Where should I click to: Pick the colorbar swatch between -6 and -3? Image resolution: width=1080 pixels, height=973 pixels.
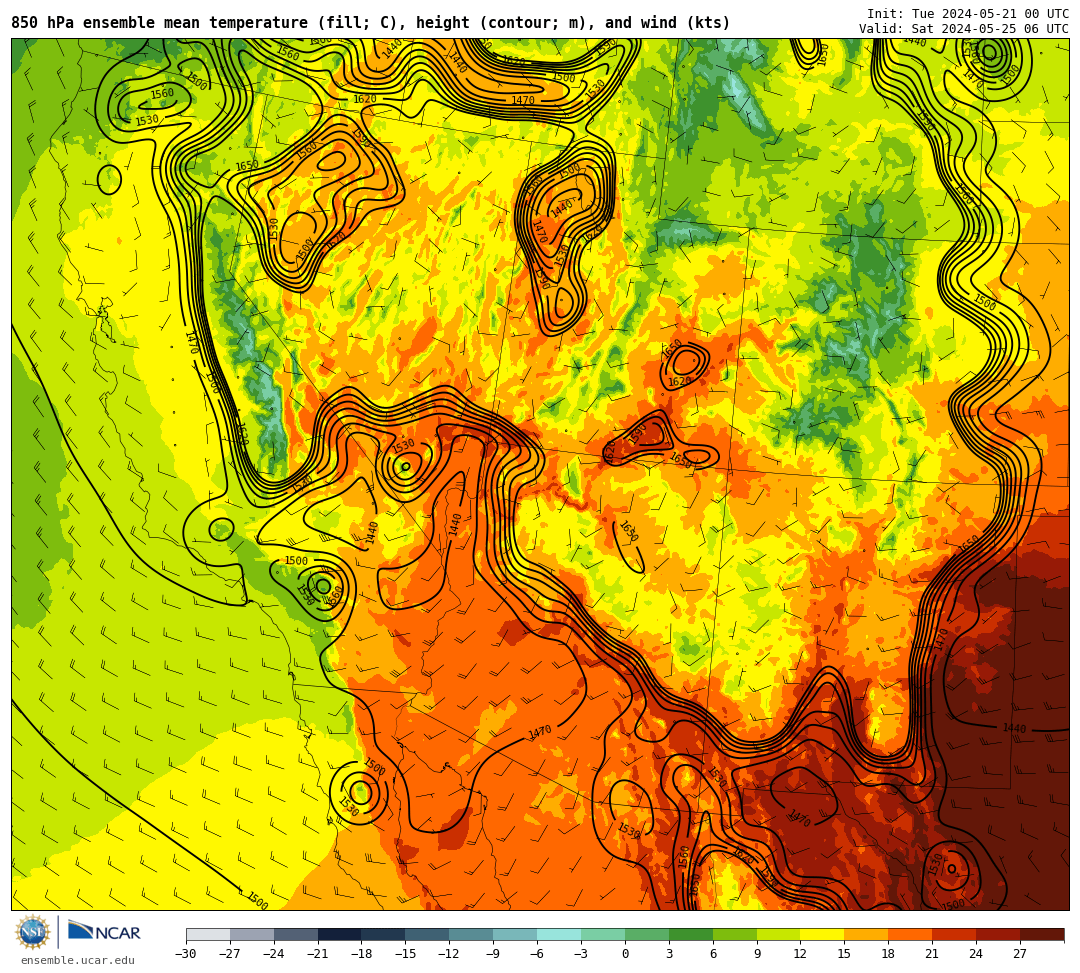(559, 934)
